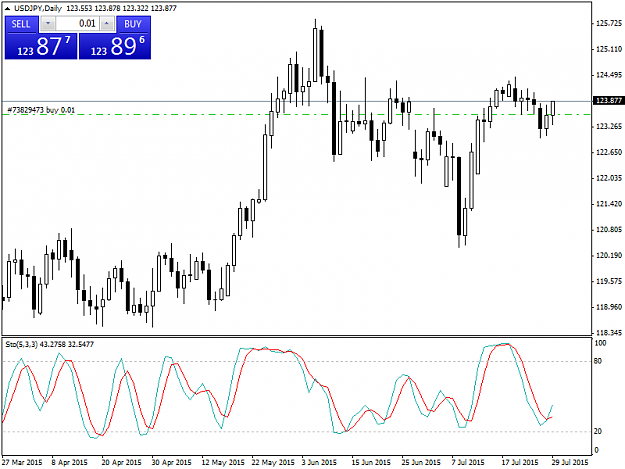
Task: Click the 124.495 price scale label
Action: click(609, 75)
